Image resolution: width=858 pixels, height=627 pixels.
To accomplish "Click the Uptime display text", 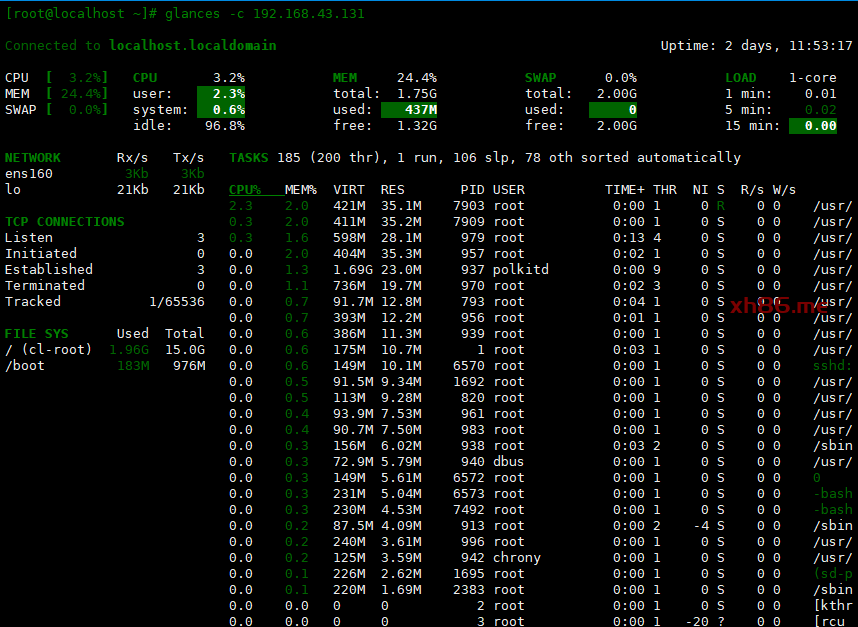I will coord(756,45).
